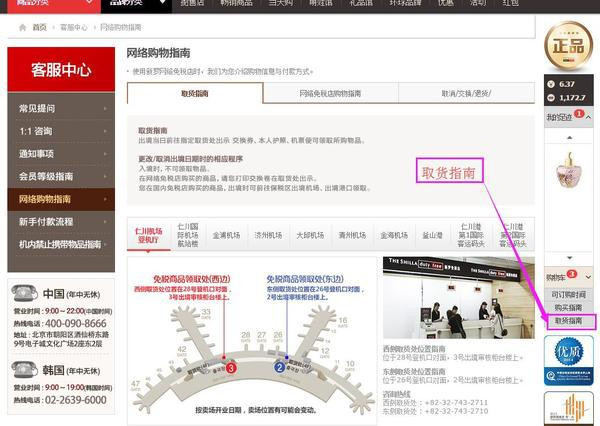Select the 金浦机场 airport tab
Image resolution: width=600 pixels, height=426 pixels.
pos(226,236)
